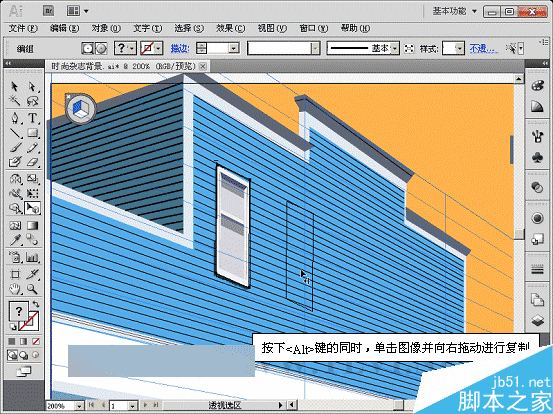Image resolution: width=553 pixels, height=414 pixels.
Task: Open the Stroke panel lines icon
Action: tap(537, 270)
